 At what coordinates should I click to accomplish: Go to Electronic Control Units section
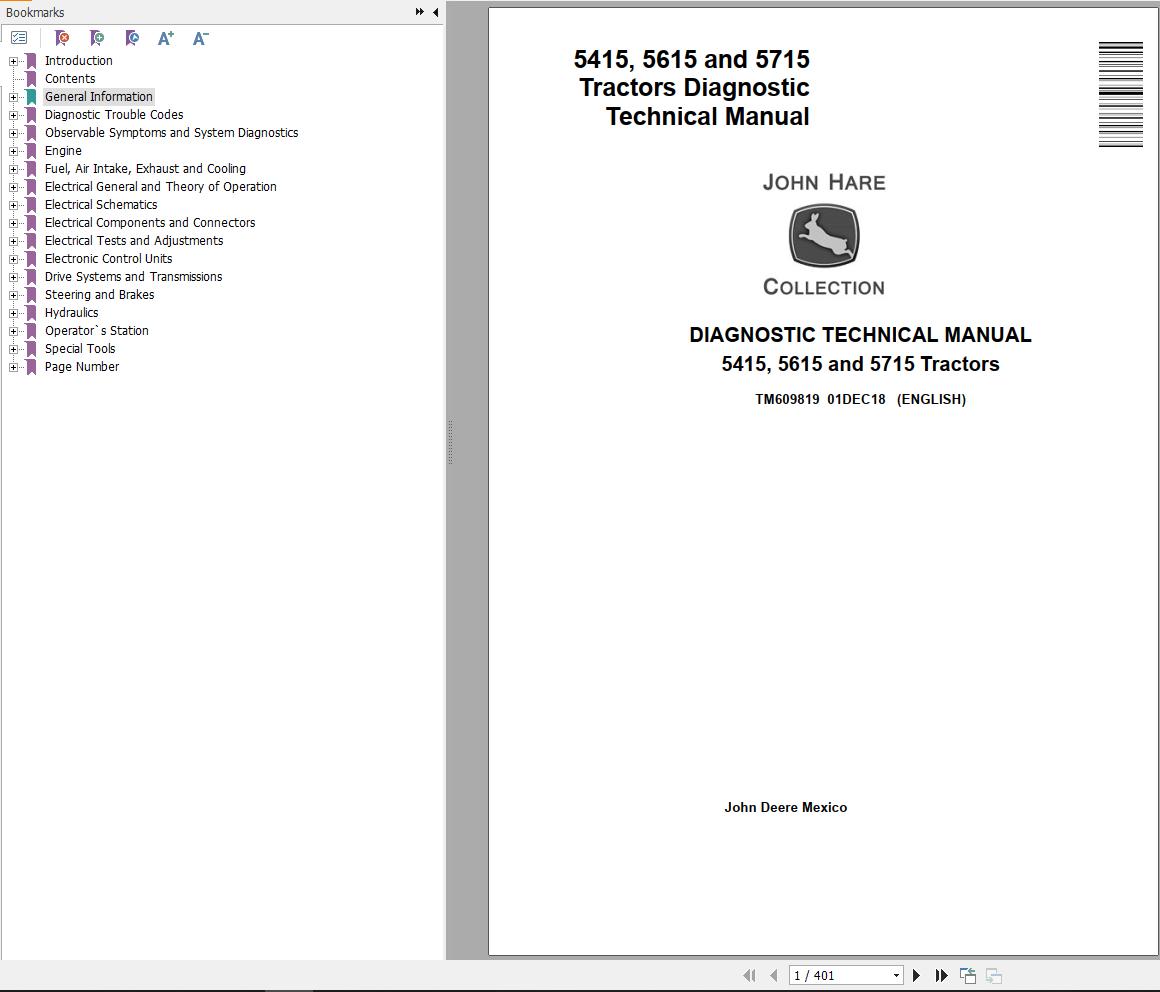pos(108,259)
